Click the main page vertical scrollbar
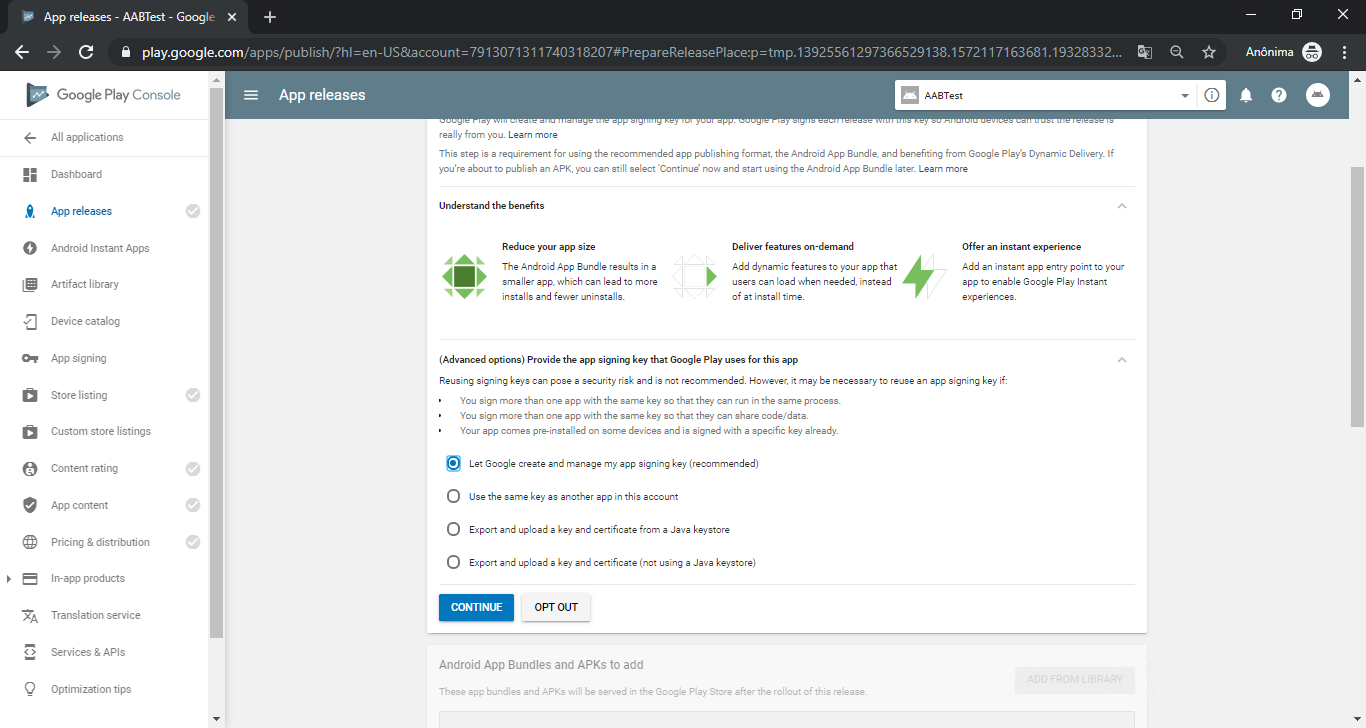1366x728 pixels. tap(1357, 298)
